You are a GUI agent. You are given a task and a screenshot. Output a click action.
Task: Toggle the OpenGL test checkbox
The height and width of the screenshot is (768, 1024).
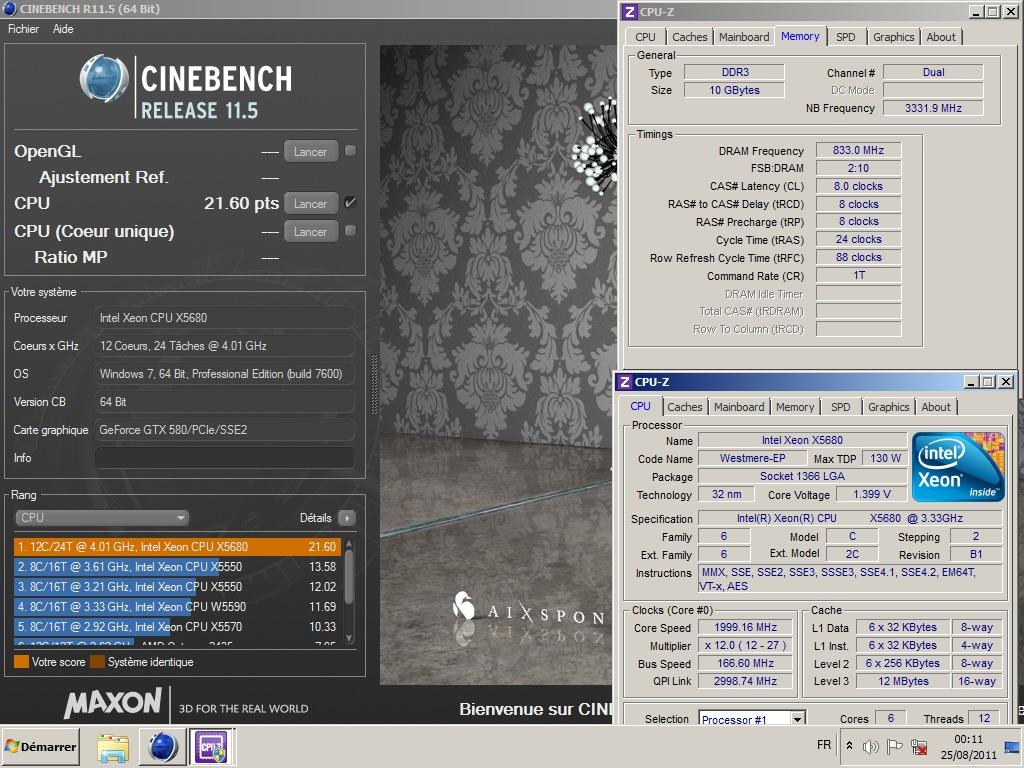coord(351,151)
